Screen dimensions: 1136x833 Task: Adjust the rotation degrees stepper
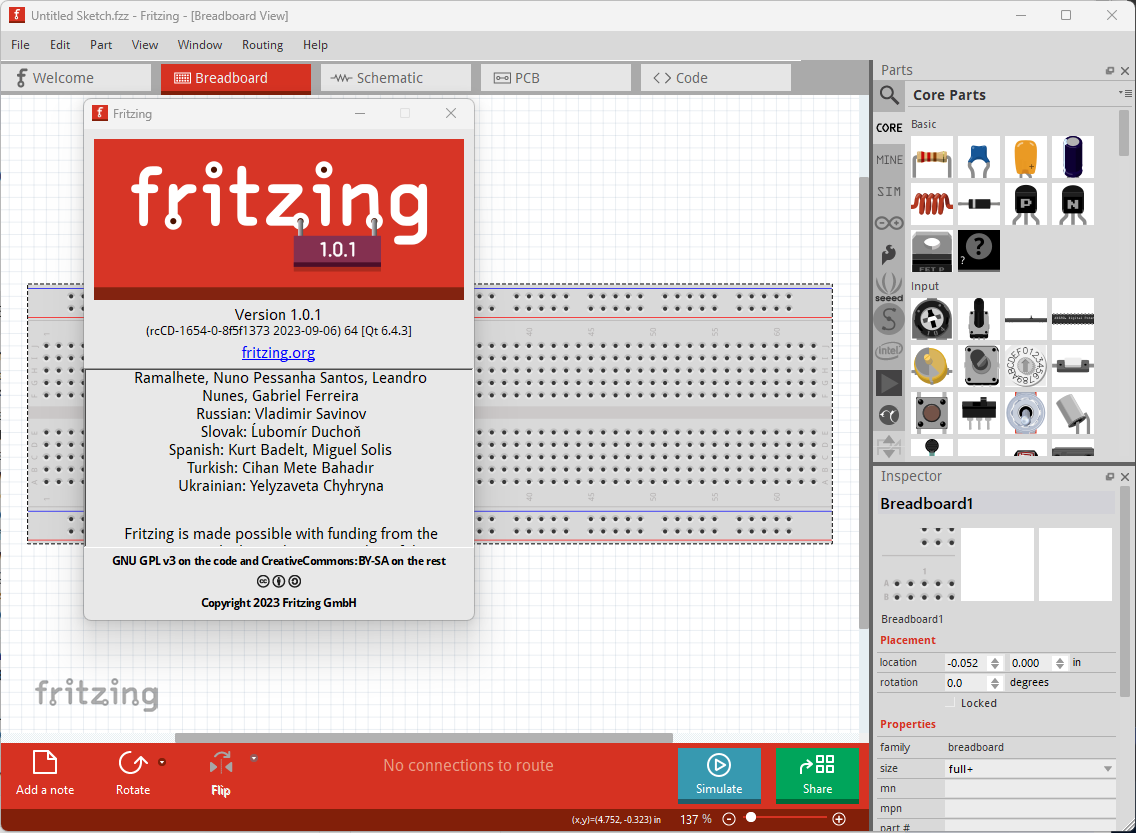(x=995, y=683)
